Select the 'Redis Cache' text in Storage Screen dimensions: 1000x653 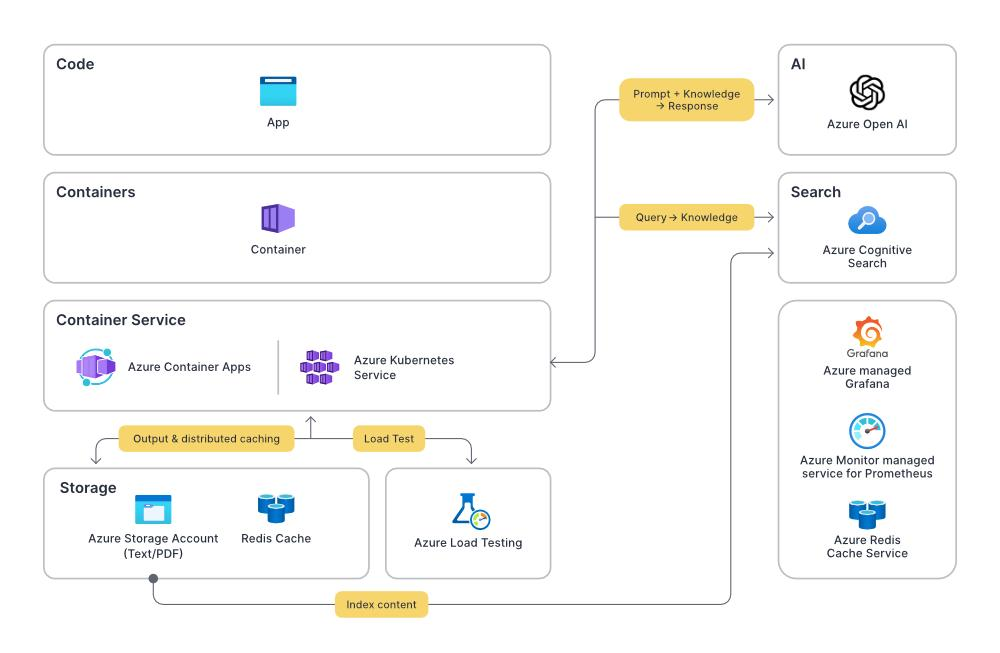pos(276,538)
